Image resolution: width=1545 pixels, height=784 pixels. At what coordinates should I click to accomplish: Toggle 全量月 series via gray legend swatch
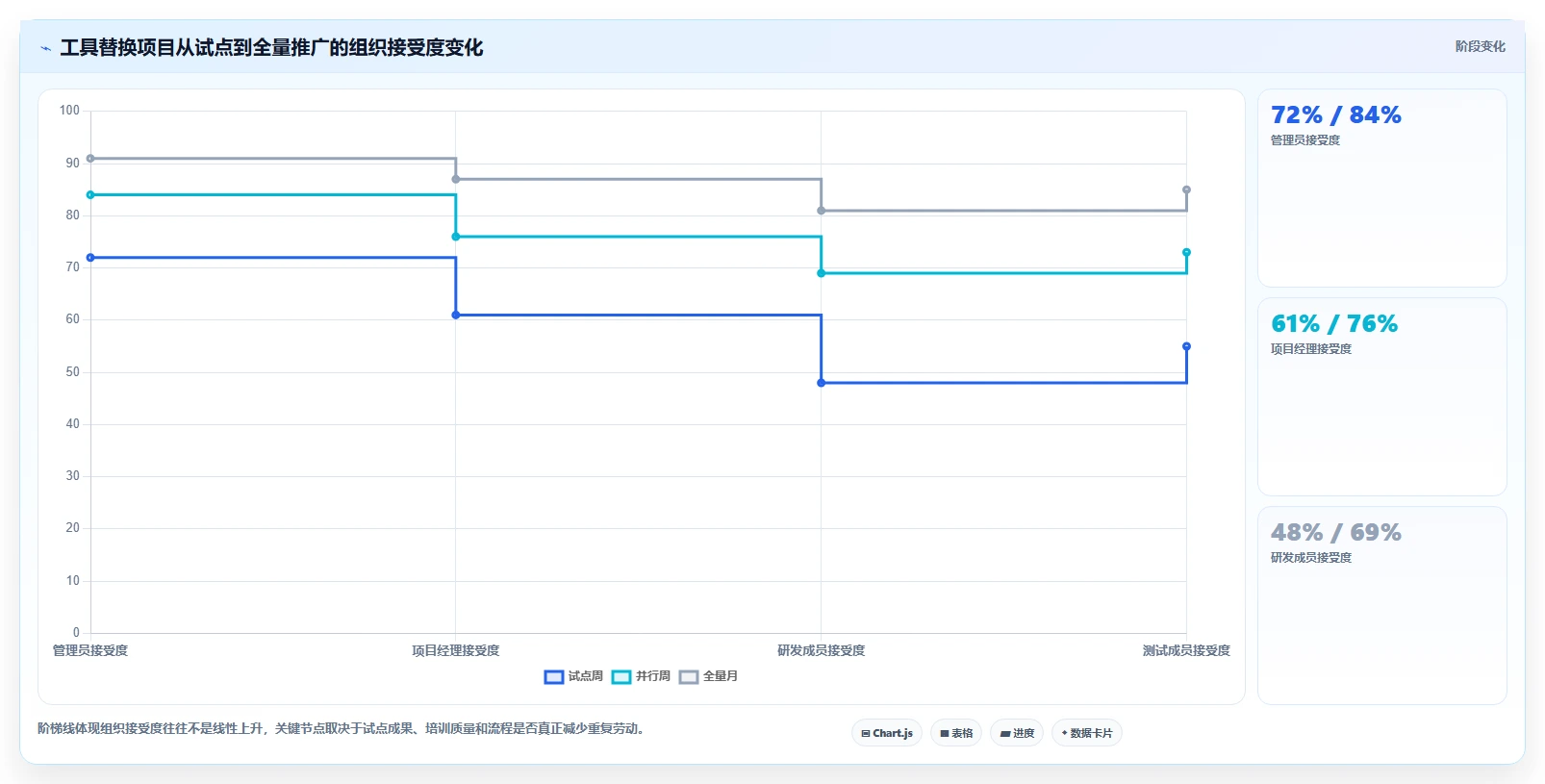689,677
